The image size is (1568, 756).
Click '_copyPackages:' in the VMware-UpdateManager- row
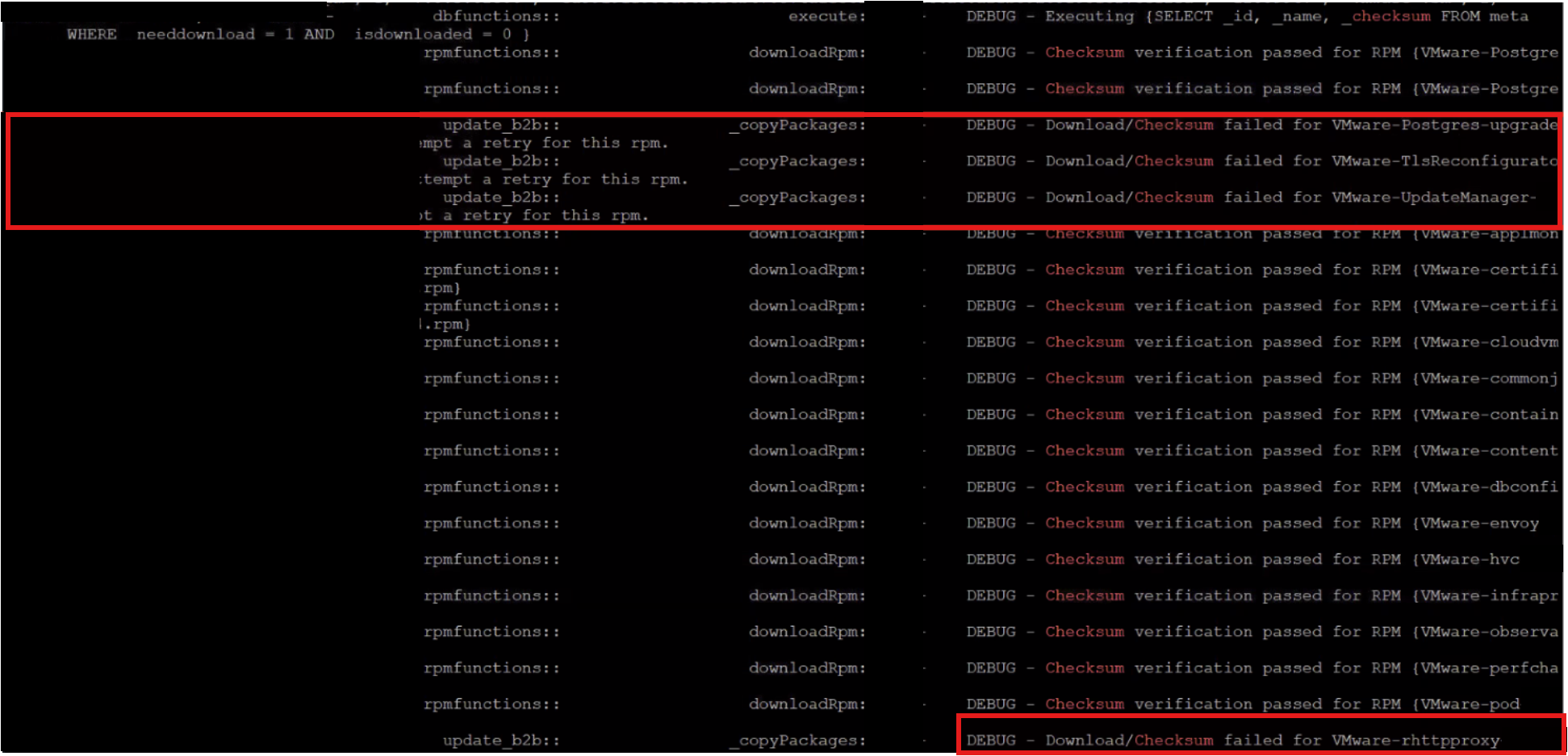point(797,198)
